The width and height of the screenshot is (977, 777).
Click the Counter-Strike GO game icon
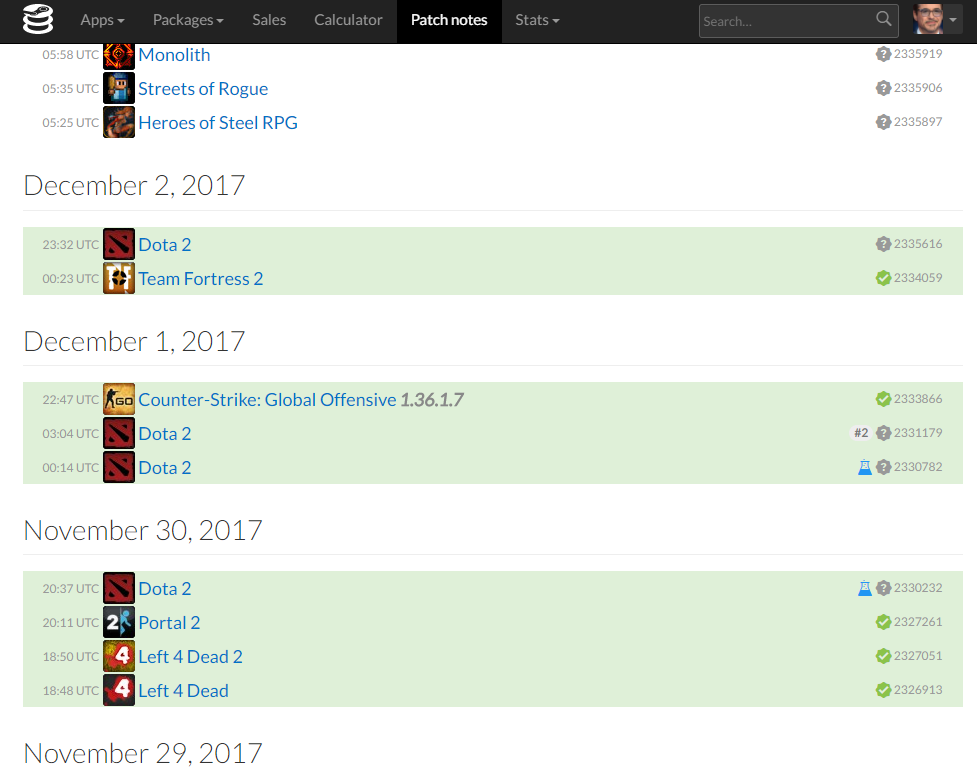pyautogui.click(x=118, y=399)
